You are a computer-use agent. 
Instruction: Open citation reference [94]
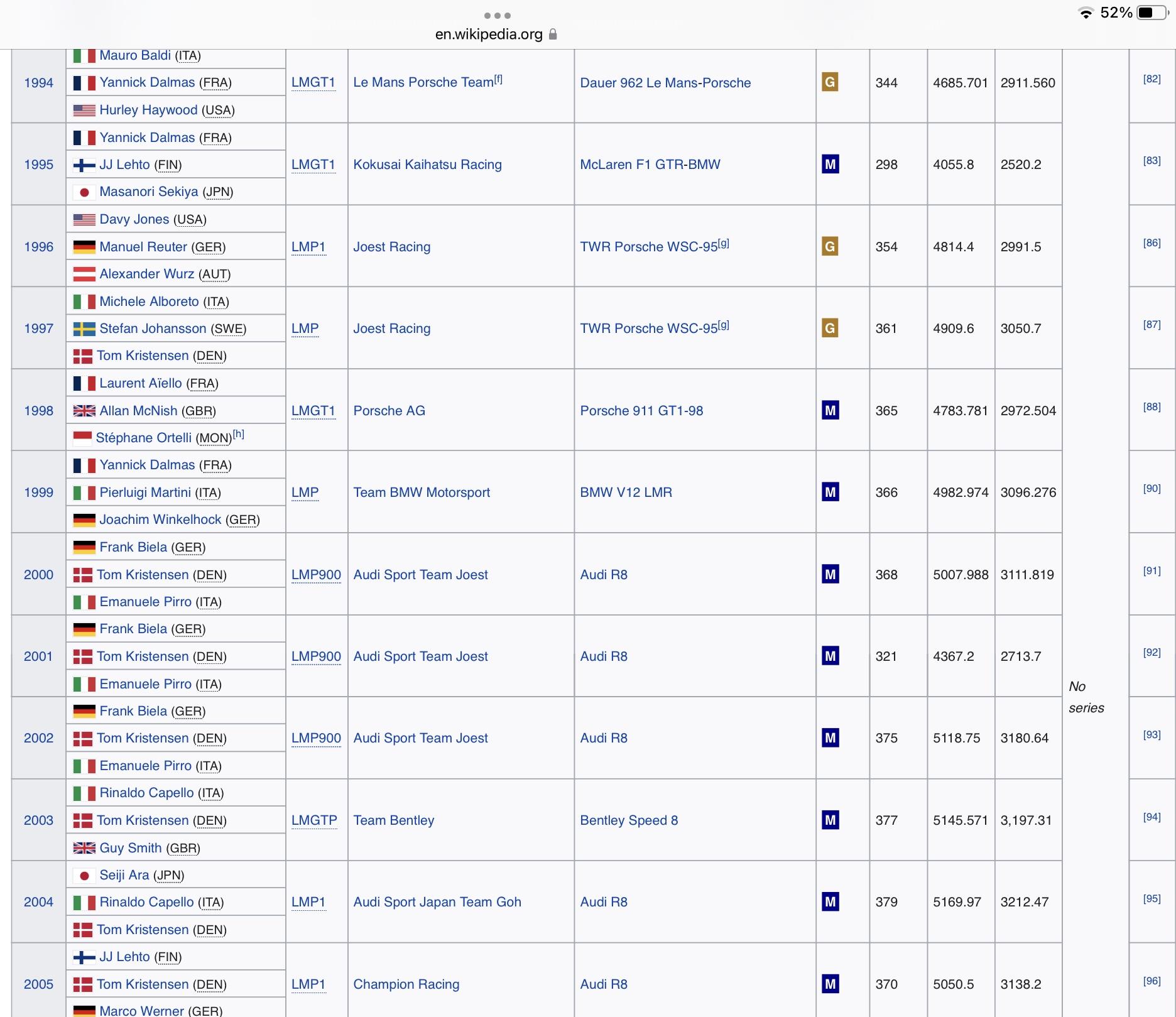tap(1151, 817)
